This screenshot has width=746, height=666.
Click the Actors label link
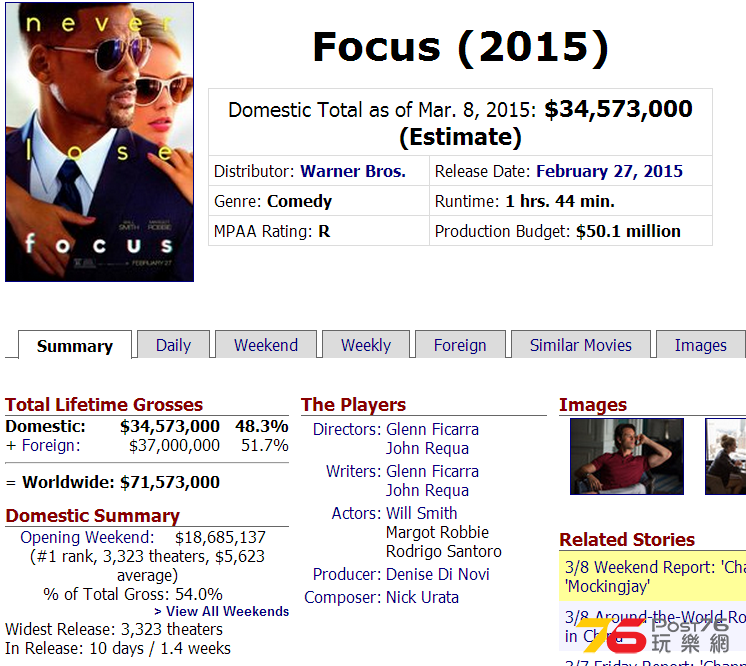pyautogui.click(x=356, y=513)
